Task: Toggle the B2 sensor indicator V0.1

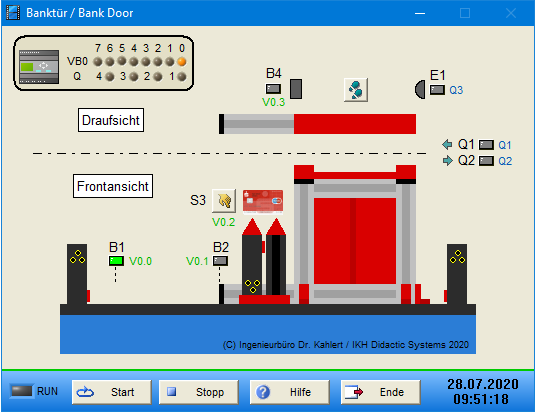Action: 220,261
